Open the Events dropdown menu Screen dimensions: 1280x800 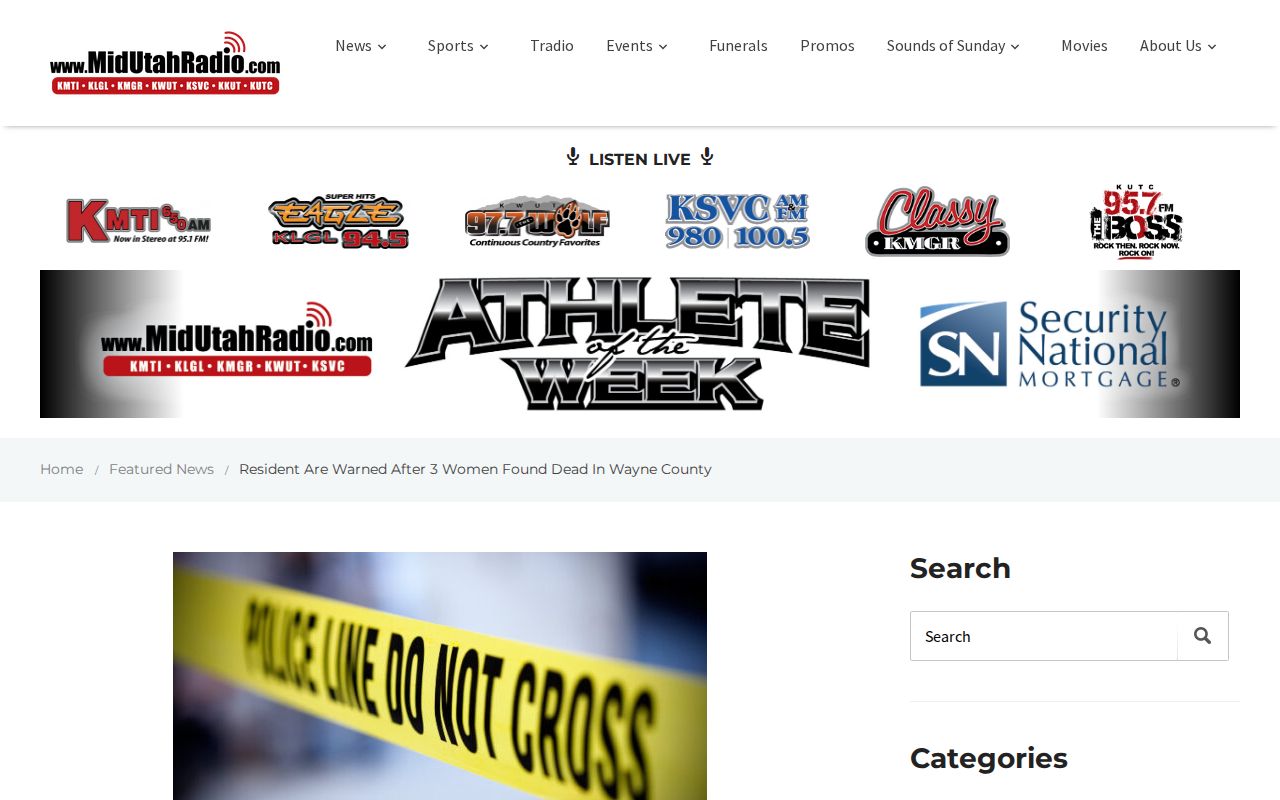(x=637, y=46)
